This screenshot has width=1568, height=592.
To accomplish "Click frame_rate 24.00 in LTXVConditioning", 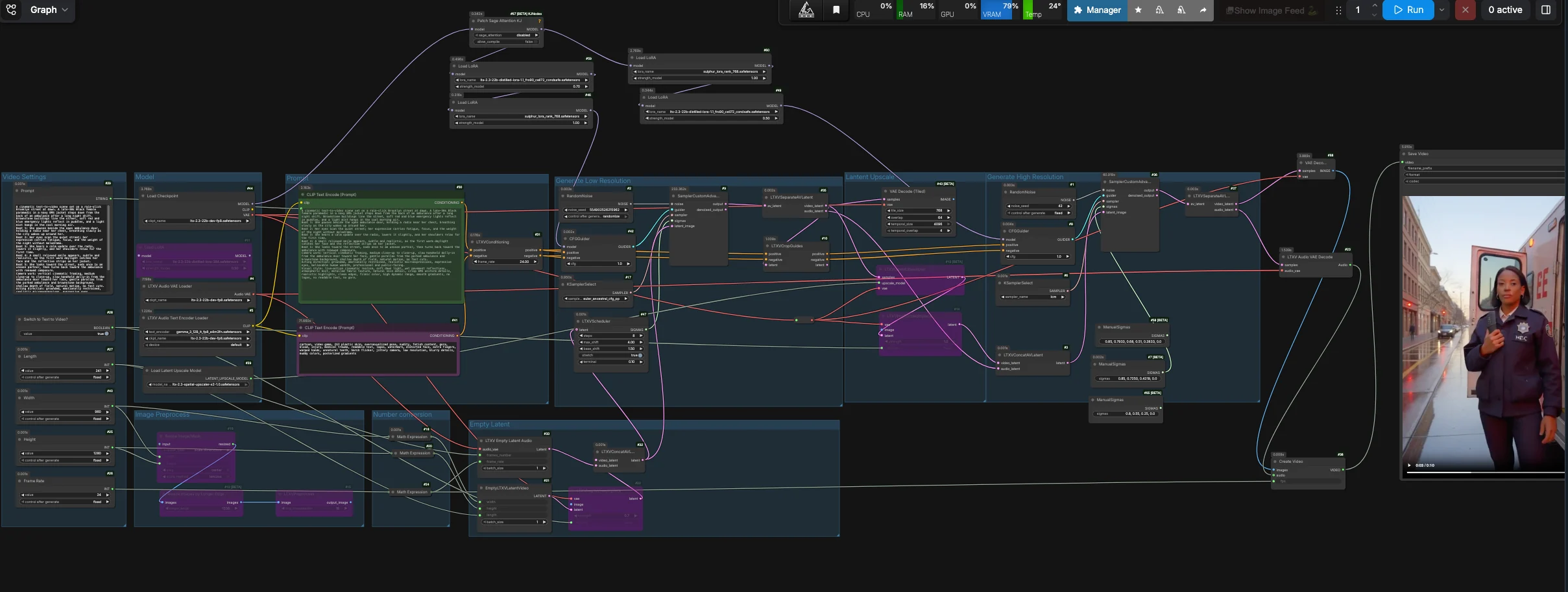I will coord(506,262).
